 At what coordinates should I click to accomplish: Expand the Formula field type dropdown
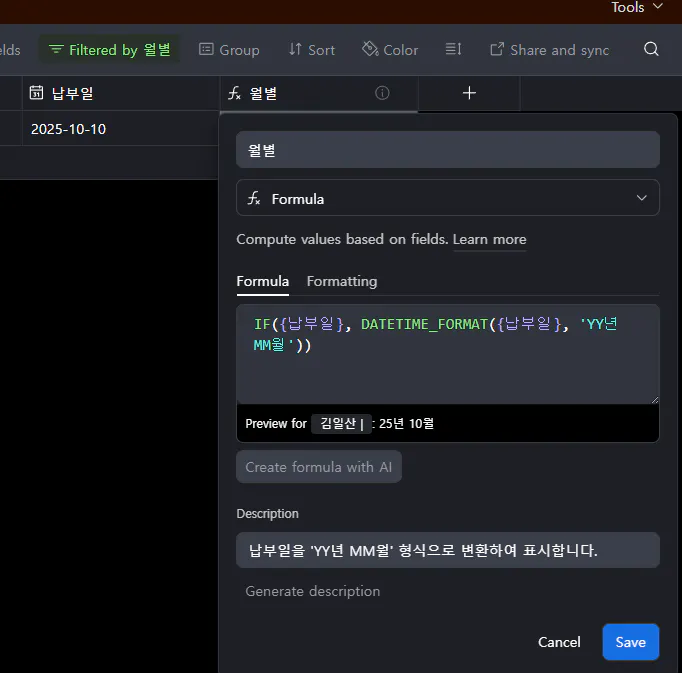(448, 198)
